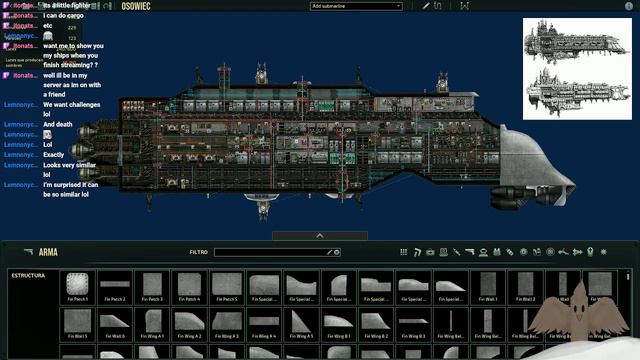Click the item list scrollbar handle

[628, 276]
